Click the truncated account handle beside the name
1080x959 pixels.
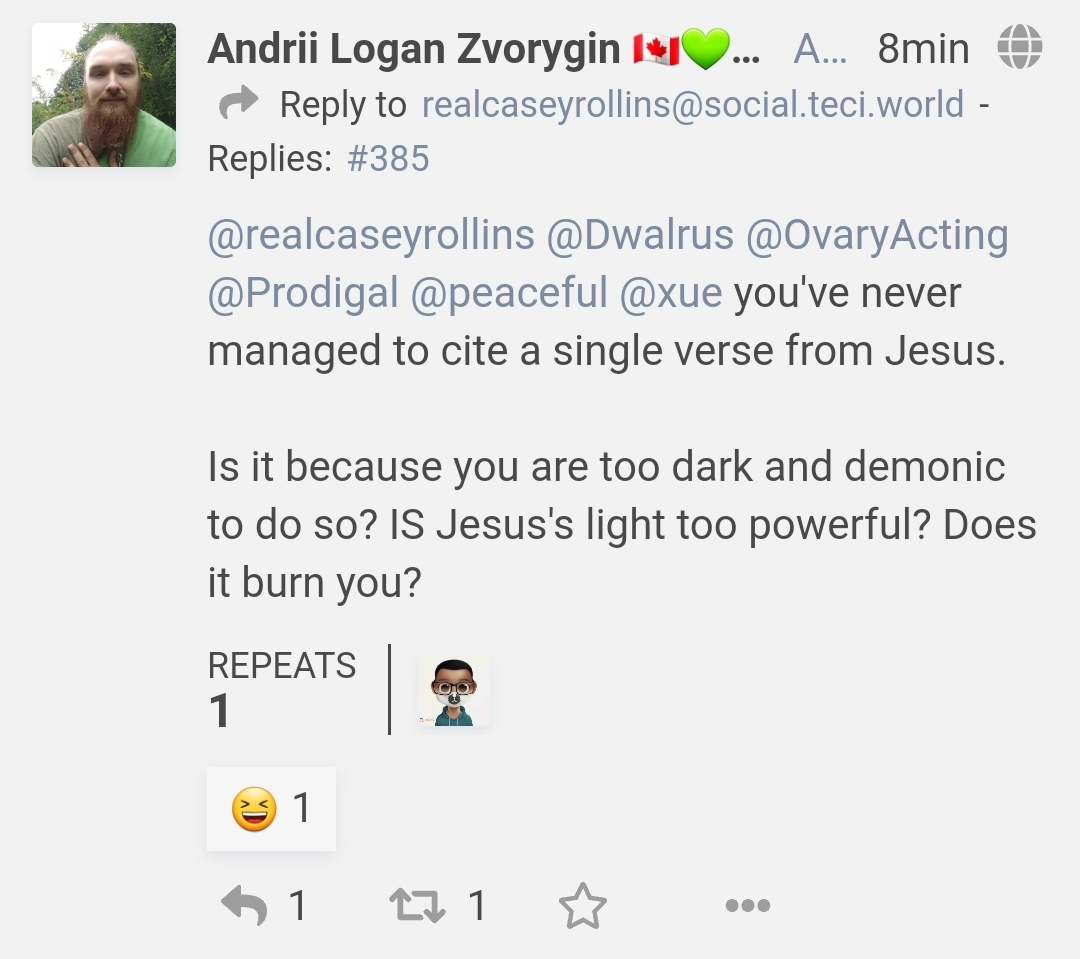(819, 49)
